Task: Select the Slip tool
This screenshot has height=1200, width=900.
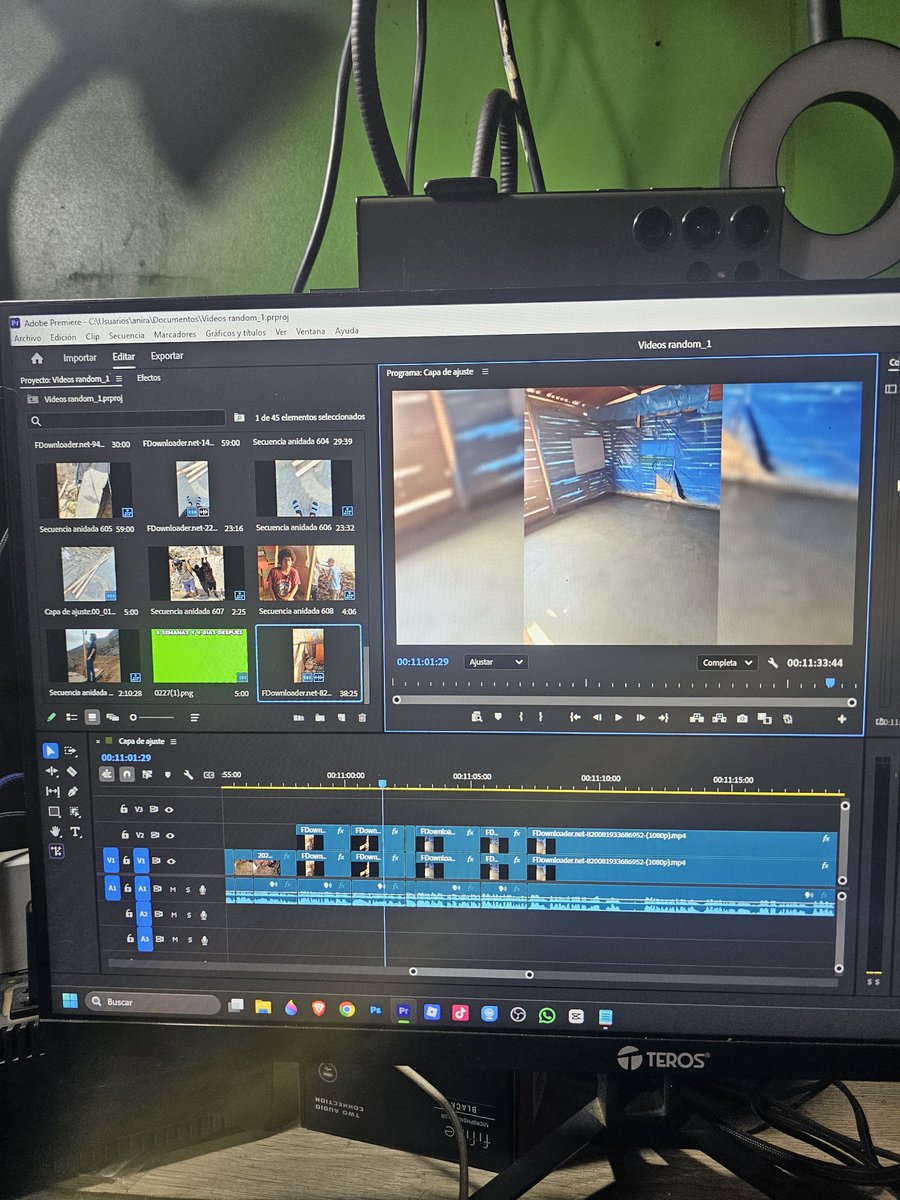Action: [53, 791]
